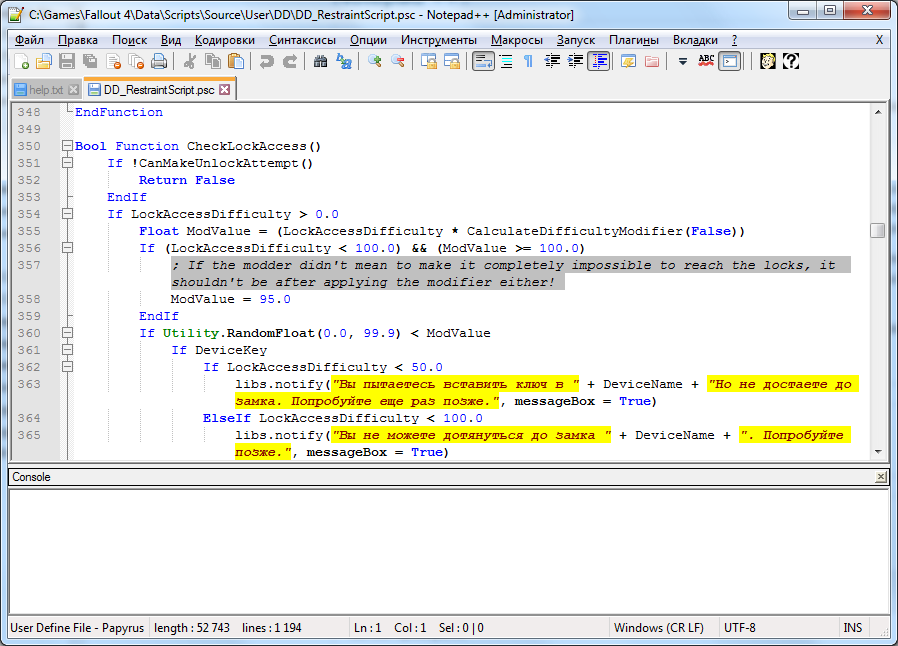Close the Console panel with X
Screen dimensions: 898x646
tap(880, 478)
